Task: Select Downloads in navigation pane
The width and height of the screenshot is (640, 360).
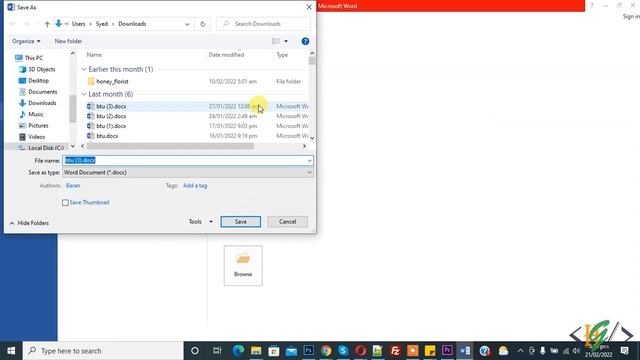Action: click(x=38, y=103)
